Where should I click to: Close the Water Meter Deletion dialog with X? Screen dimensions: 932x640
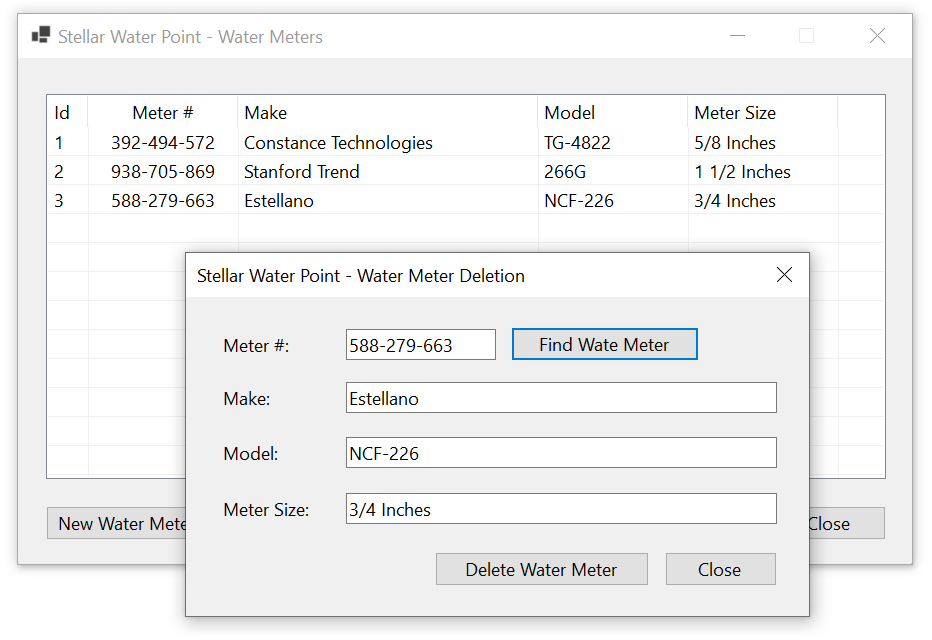(784, 275)
